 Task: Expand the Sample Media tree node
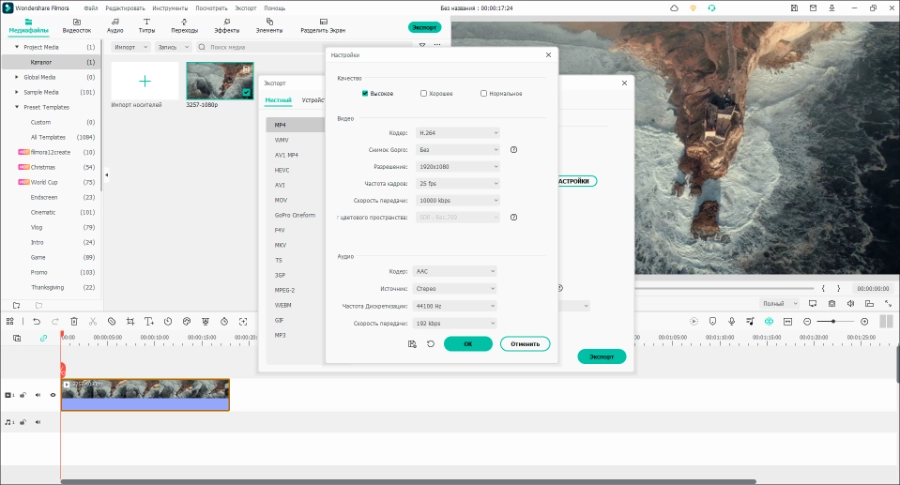coord(17,92)
